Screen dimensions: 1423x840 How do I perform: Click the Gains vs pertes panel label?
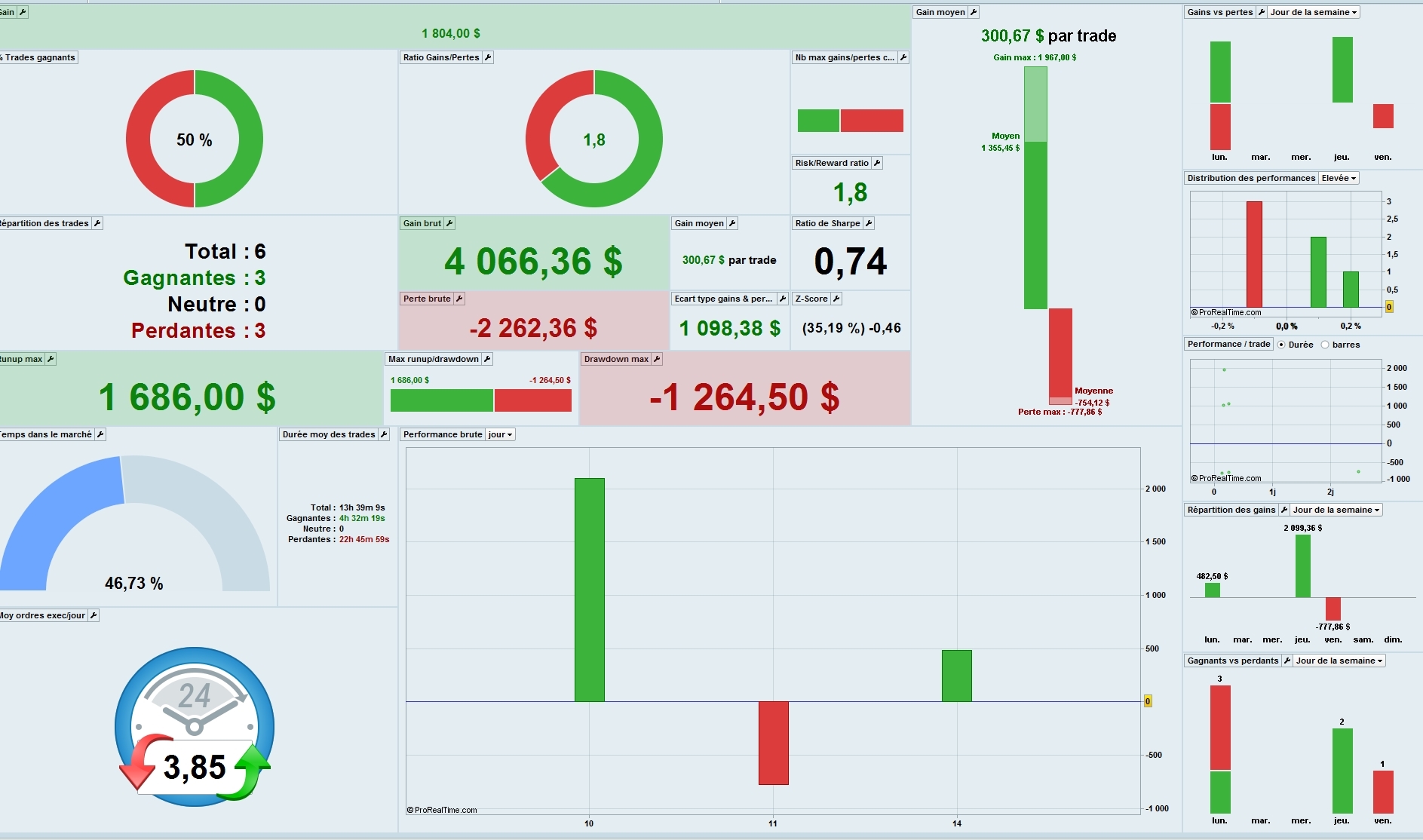[1220, 12]
